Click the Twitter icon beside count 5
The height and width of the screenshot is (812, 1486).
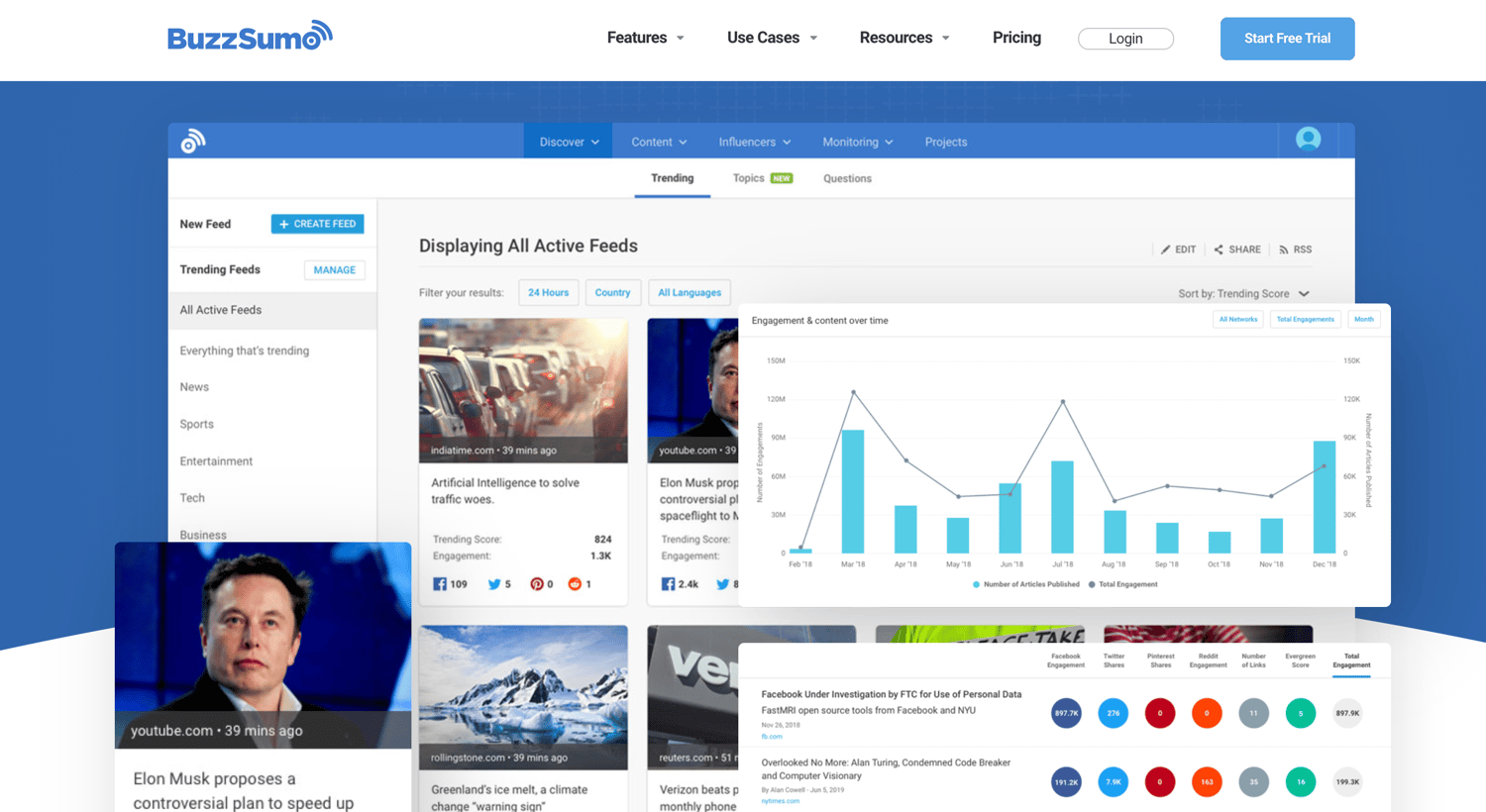[494, 584]
